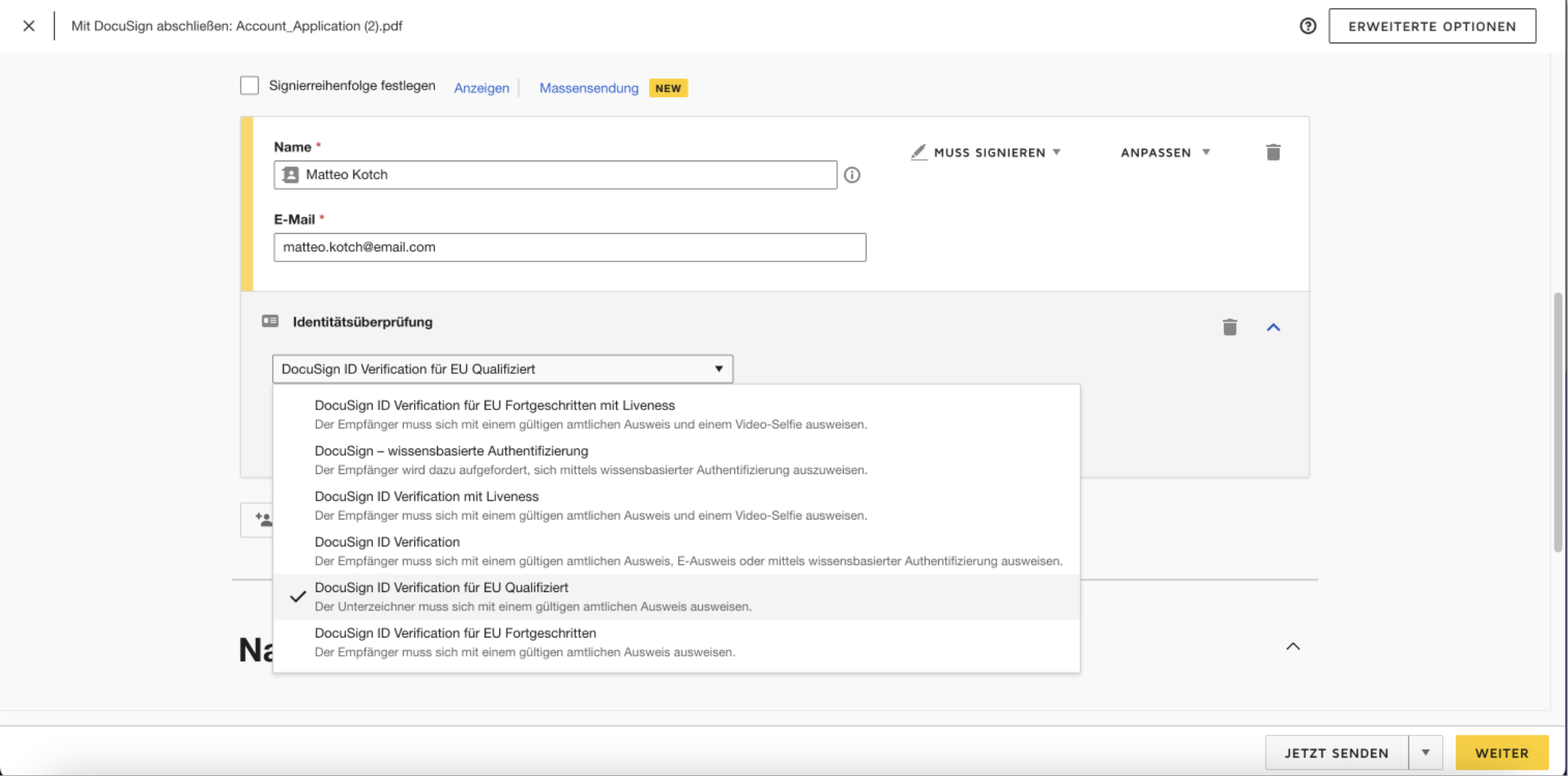This screenshot has height=776, width=1568.
Task: Enable Signierreihenfolge festlegen checkbox
Action: 249,86
